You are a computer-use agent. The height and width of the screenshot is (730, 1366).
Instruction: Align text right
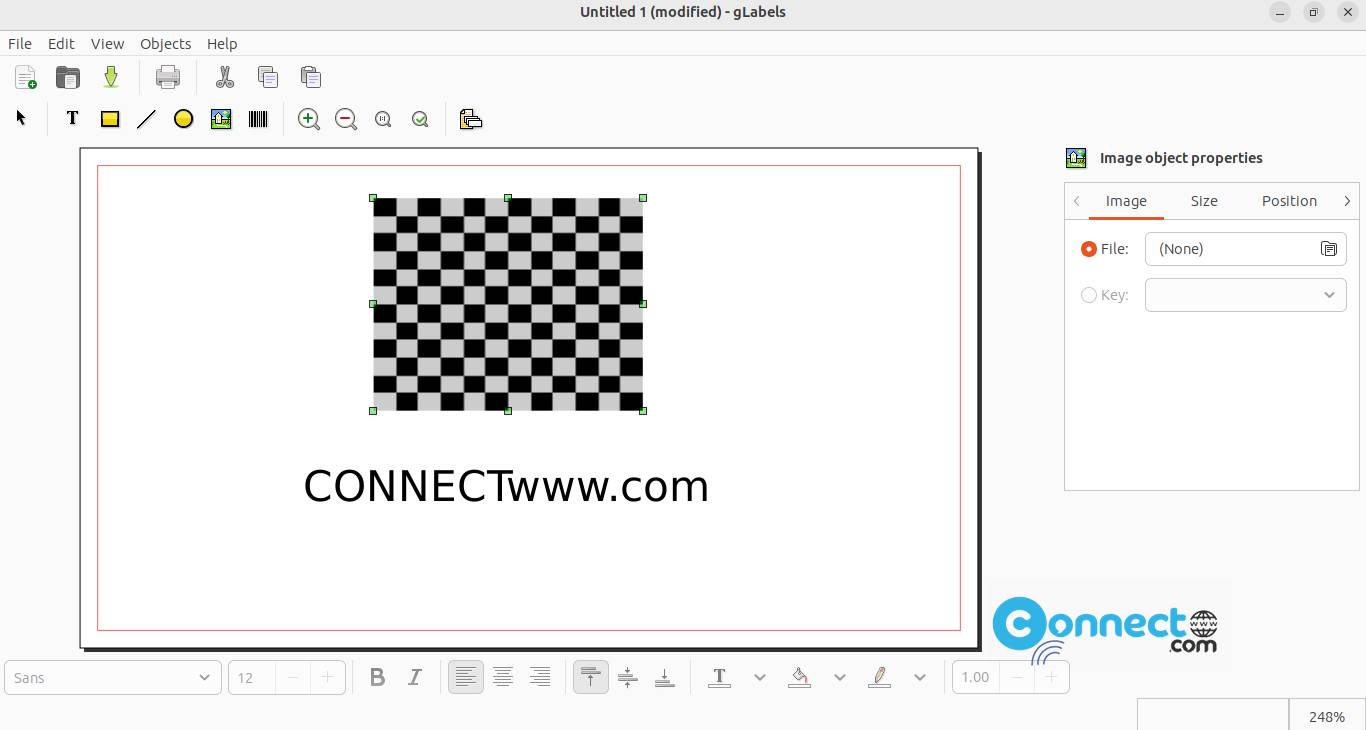click(540, 677)
